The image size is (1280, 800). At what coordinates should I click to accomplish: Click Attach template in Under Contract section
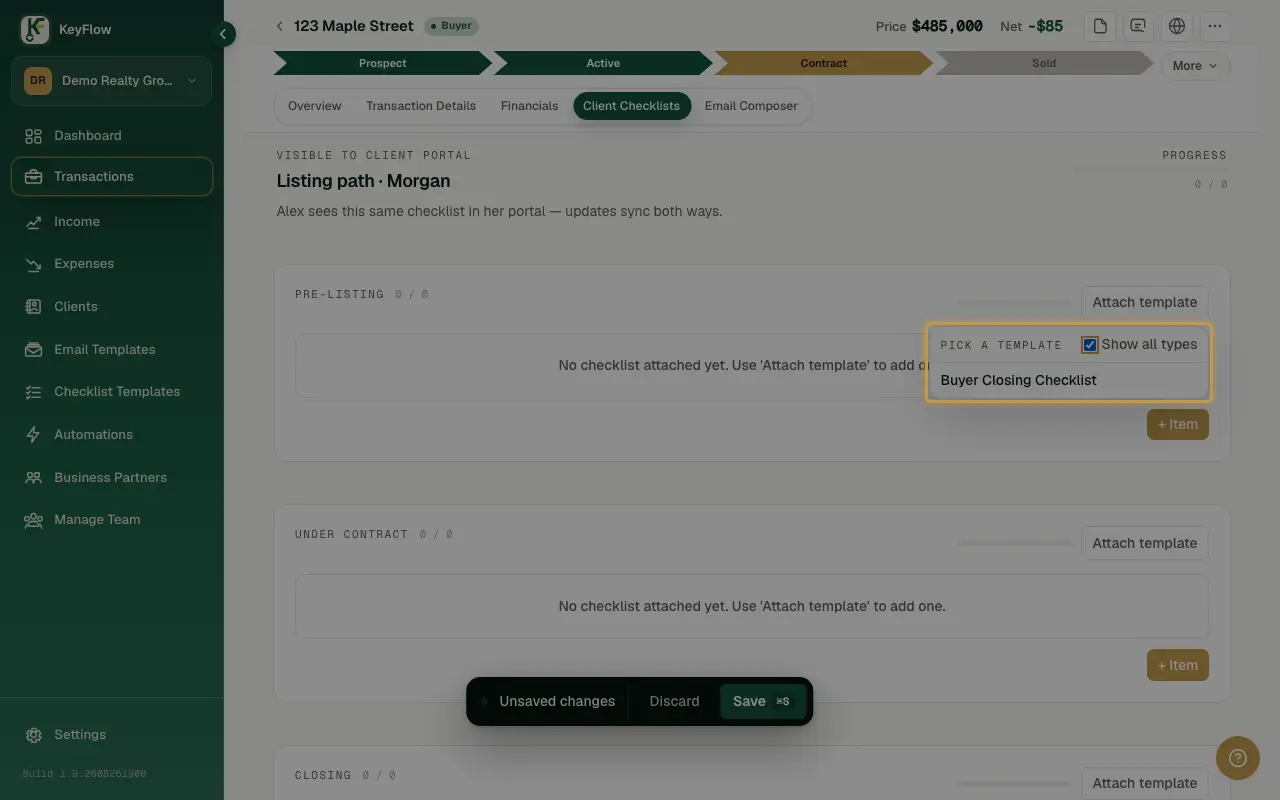click(1145, 543)
